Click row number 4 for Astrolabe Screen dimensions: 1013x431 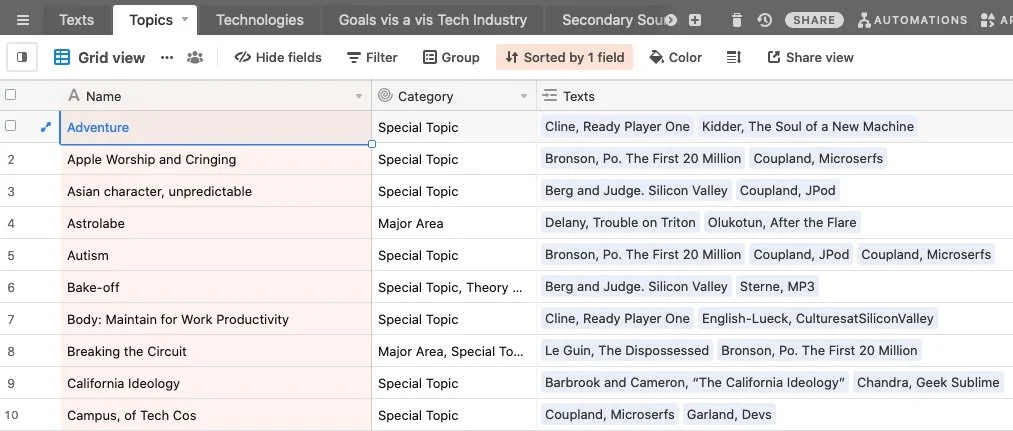pos(11,224)
